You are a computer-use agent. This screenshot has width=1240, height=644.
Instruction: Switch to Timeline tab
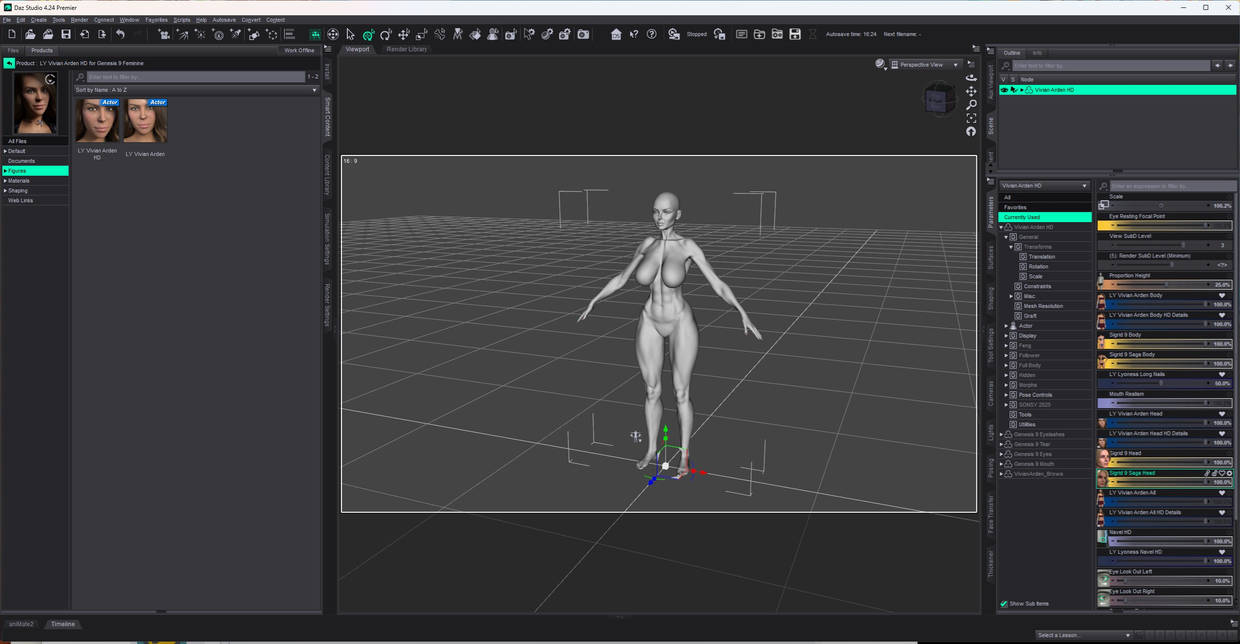tap(62, 624)
